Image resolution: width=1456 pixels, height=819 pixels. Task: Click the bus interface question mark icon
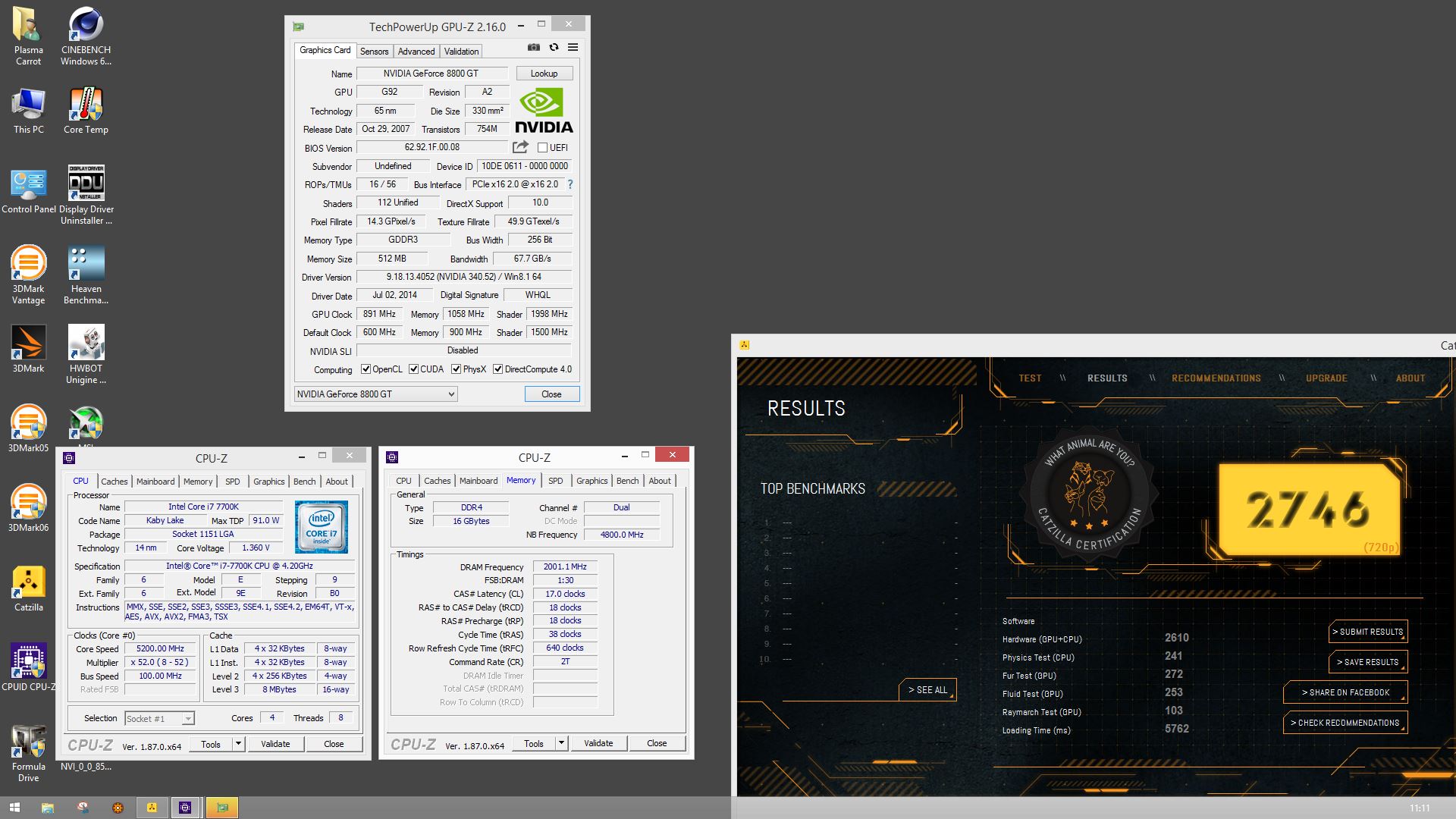pyautogui.click(x=570, y=184)
